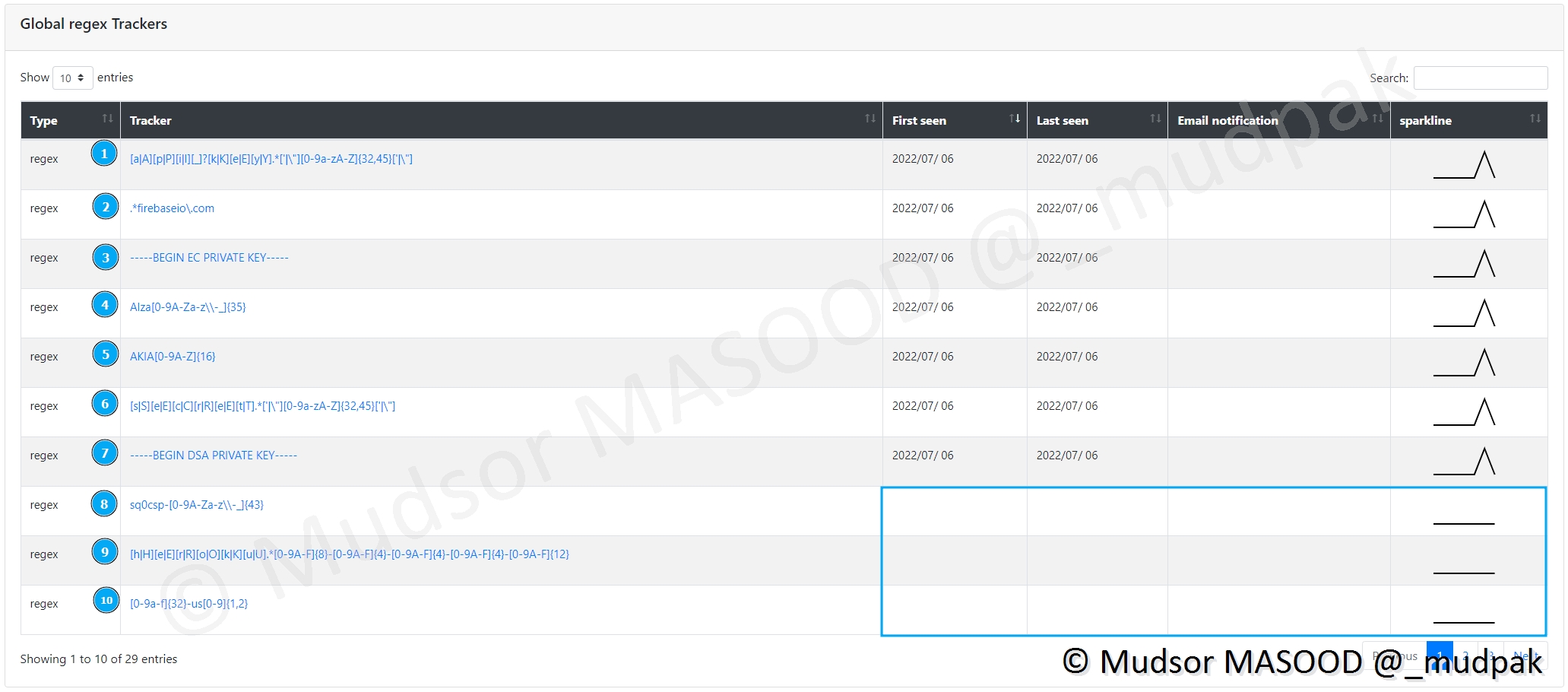1568x692 pixels.
Task: Sort table by Type column arrows
Action: point(107,119)
